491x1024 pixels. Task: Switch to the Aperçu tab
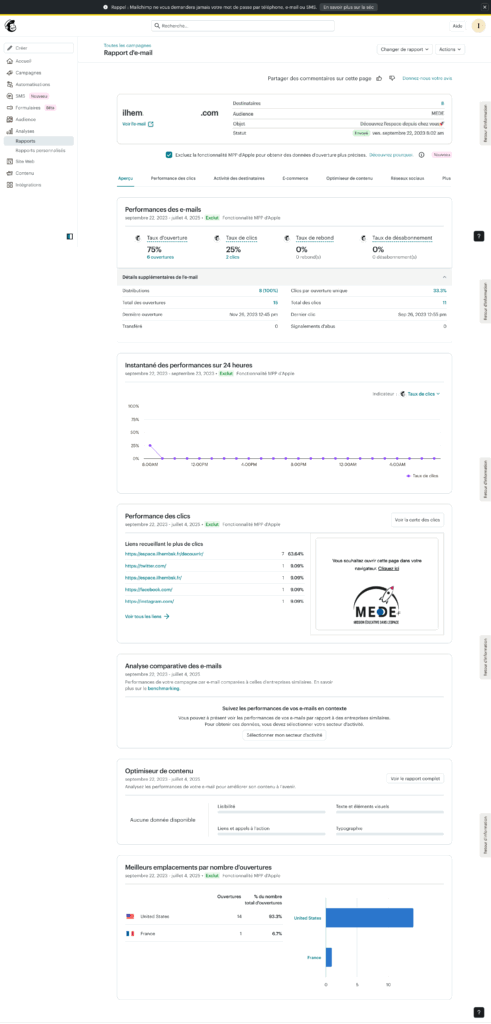[125, 178]
